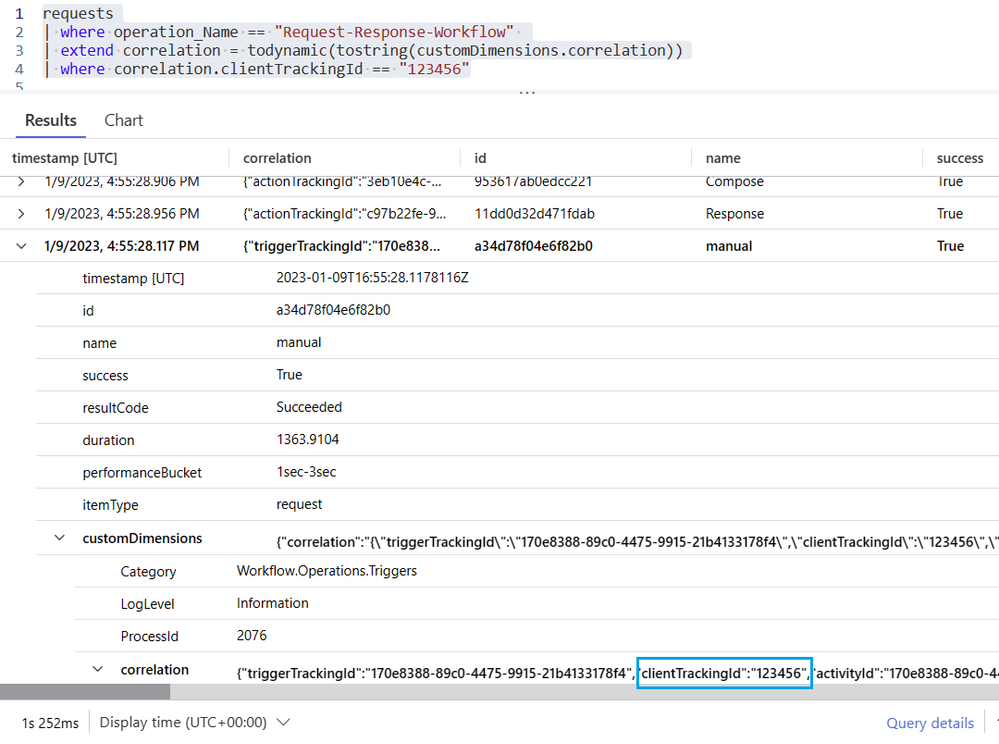The height and width of the screenshot is (744, 999).
Task: Select the LogLevel value Information
Action: 273,603
